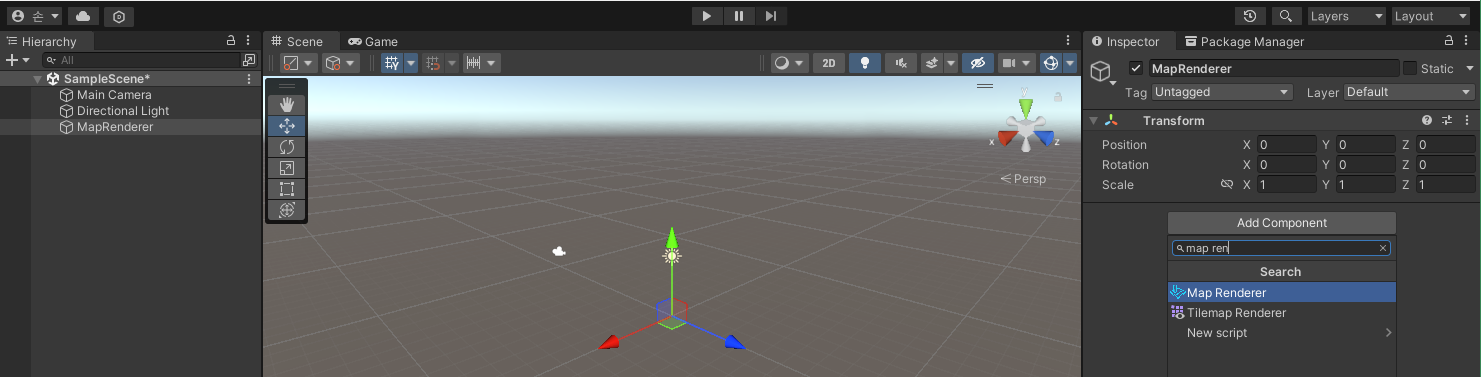Select the Scale tool
The width and height of the screenshot is (1481, 377).
point(287,168)
